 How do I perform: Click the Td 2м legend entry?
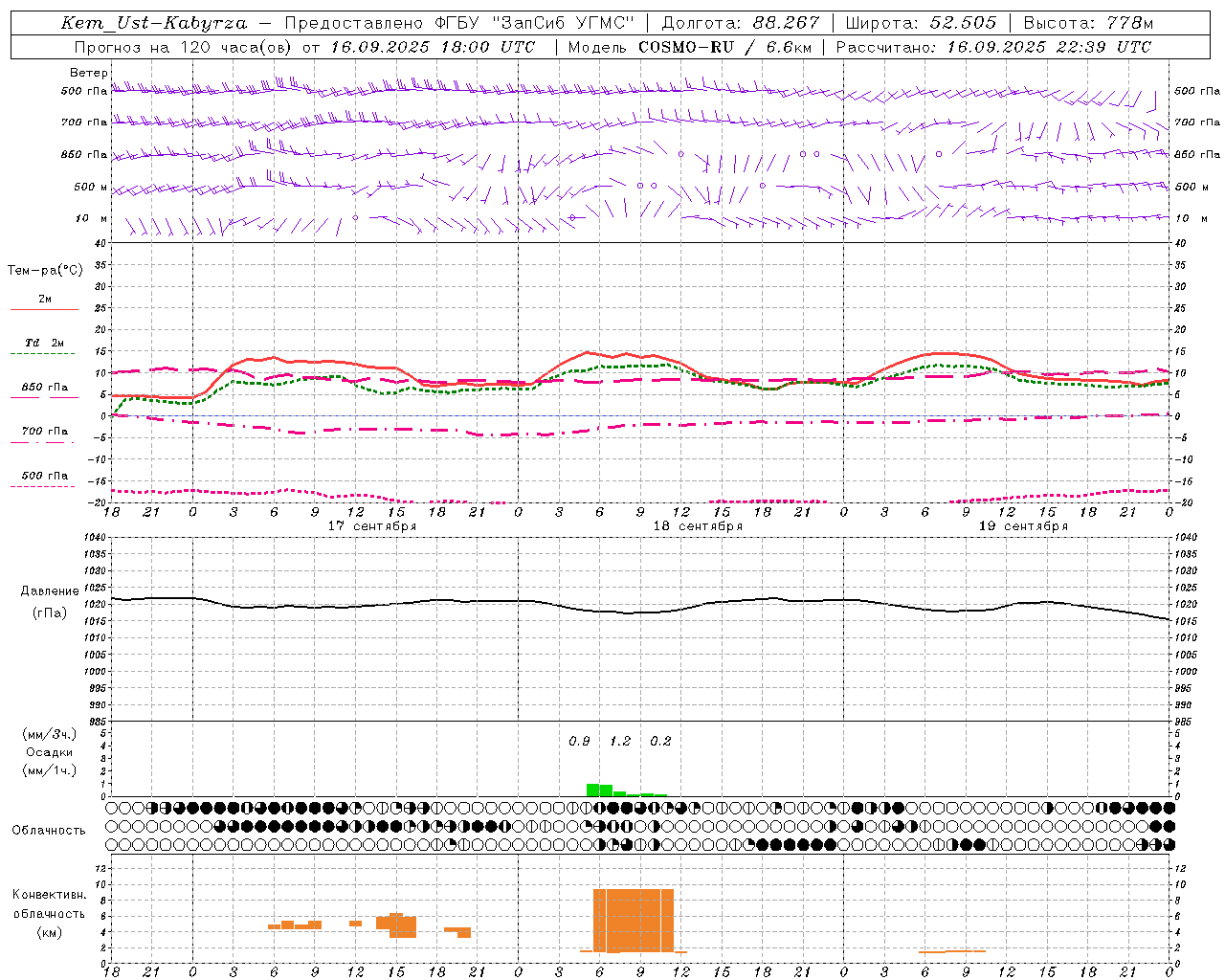point(44,343)
